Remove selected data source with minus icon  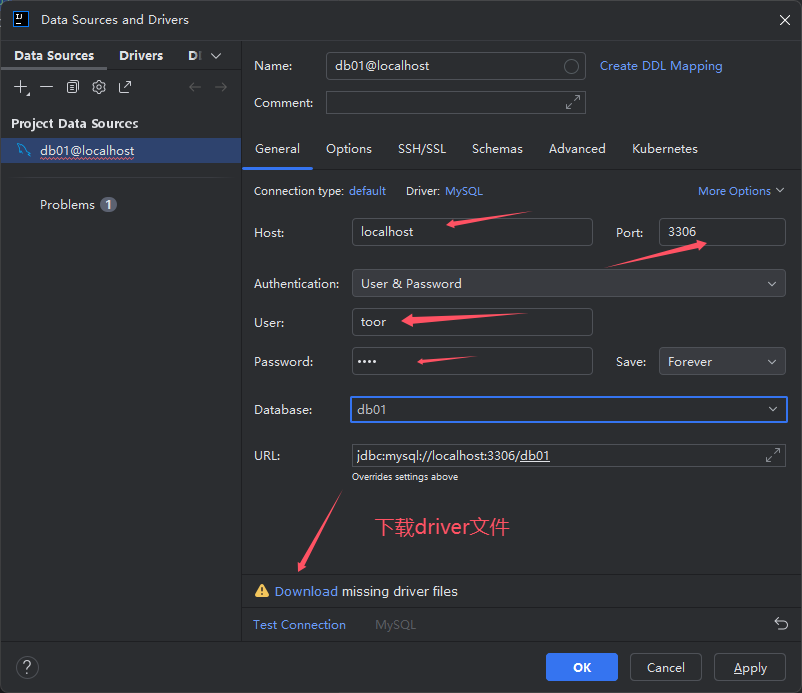click(x=47, y=87)
